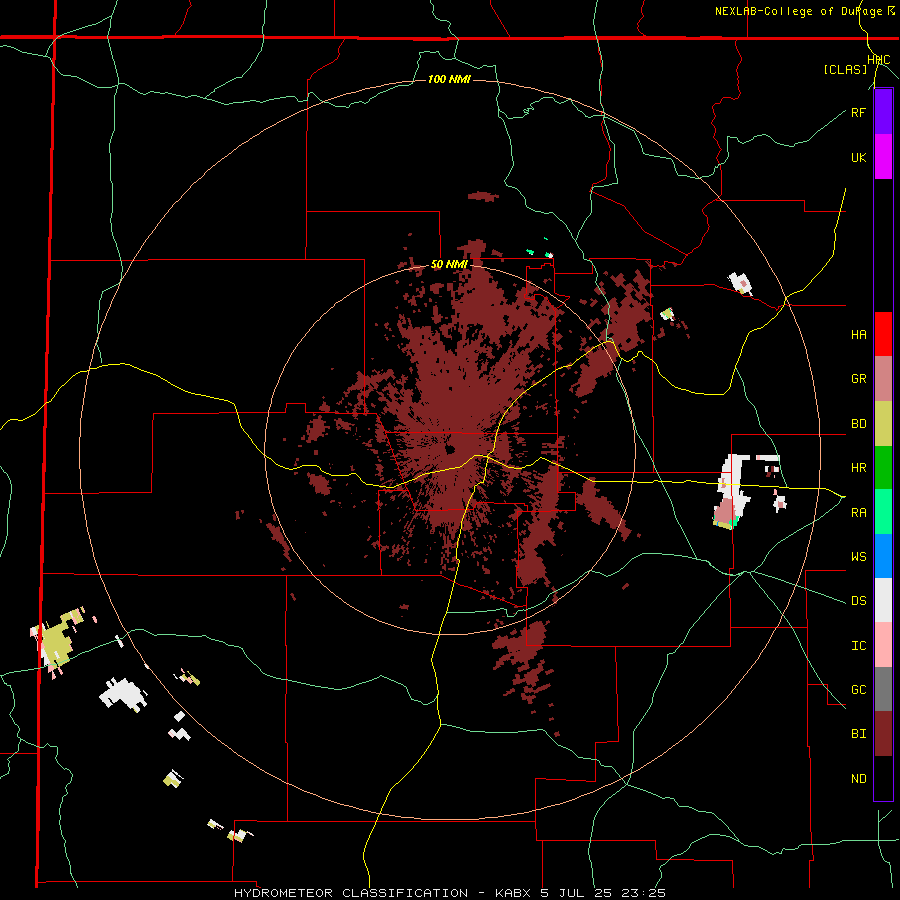
Task: Click the UK magenta legend swatch
Action: pos(883,157)
